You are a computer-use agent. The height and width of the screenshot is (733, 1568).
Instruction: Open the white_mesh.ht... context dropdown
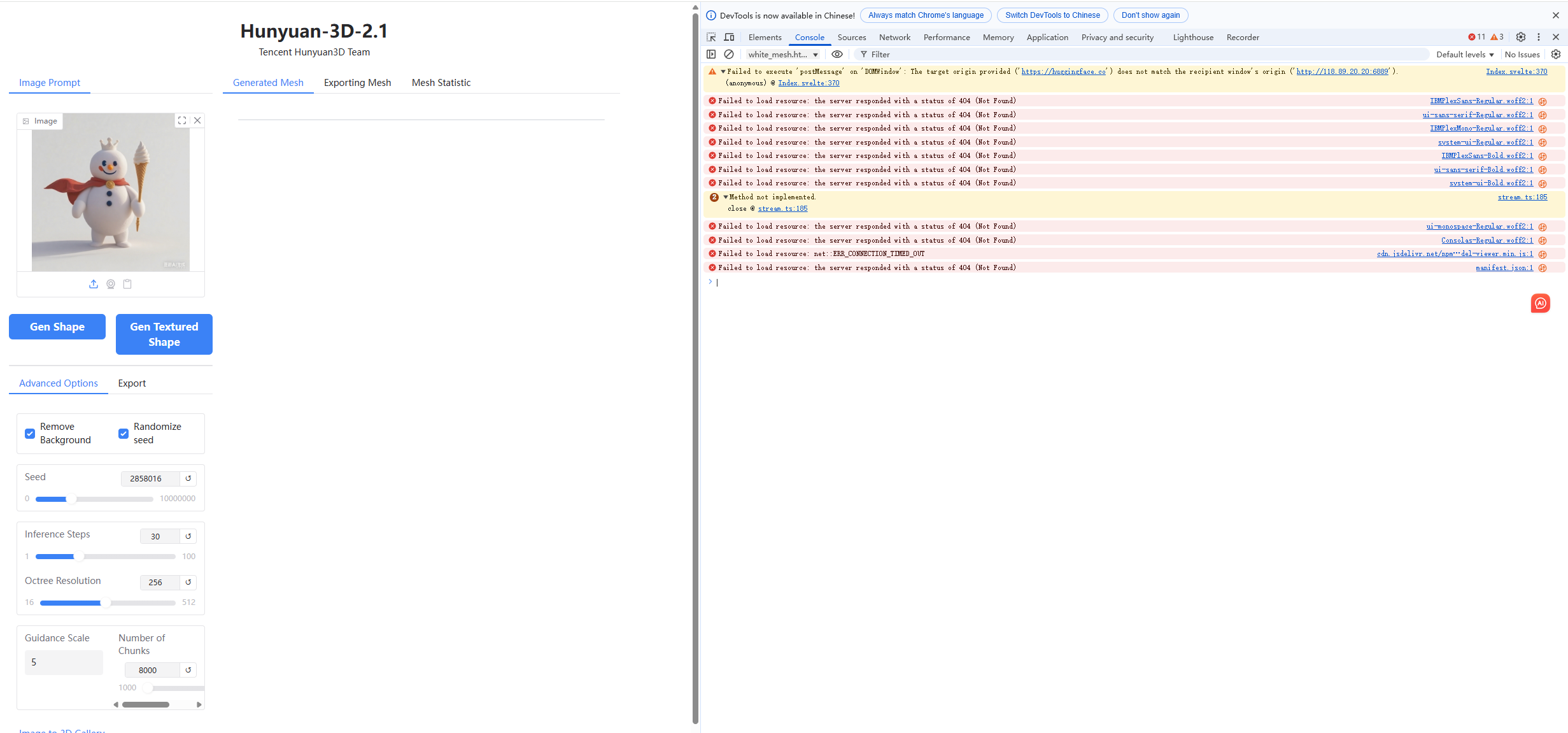783,55
